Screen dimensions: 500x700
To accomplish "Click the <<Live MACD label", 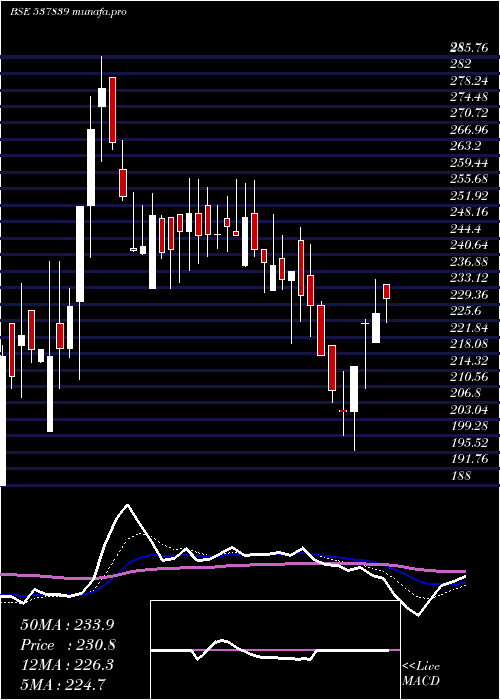I will point(421,674).
